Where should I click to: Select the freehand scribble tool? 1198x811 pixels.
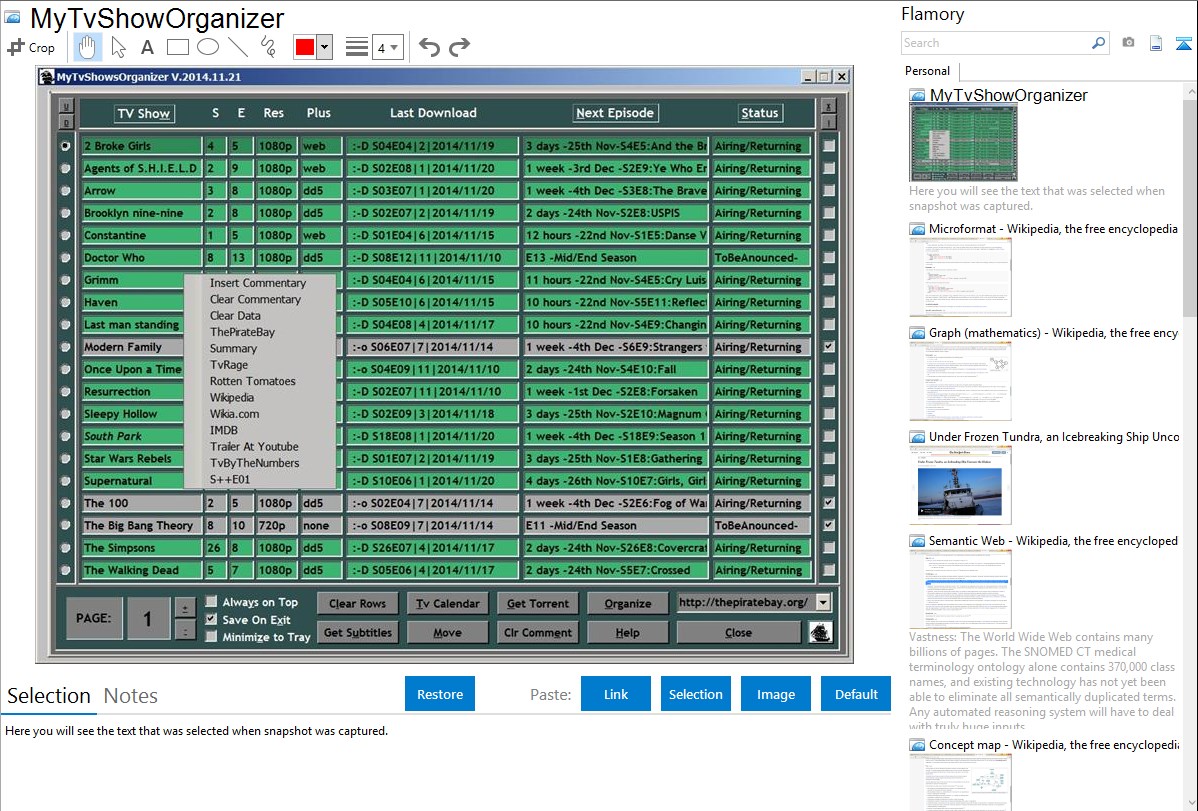(268, 47)
